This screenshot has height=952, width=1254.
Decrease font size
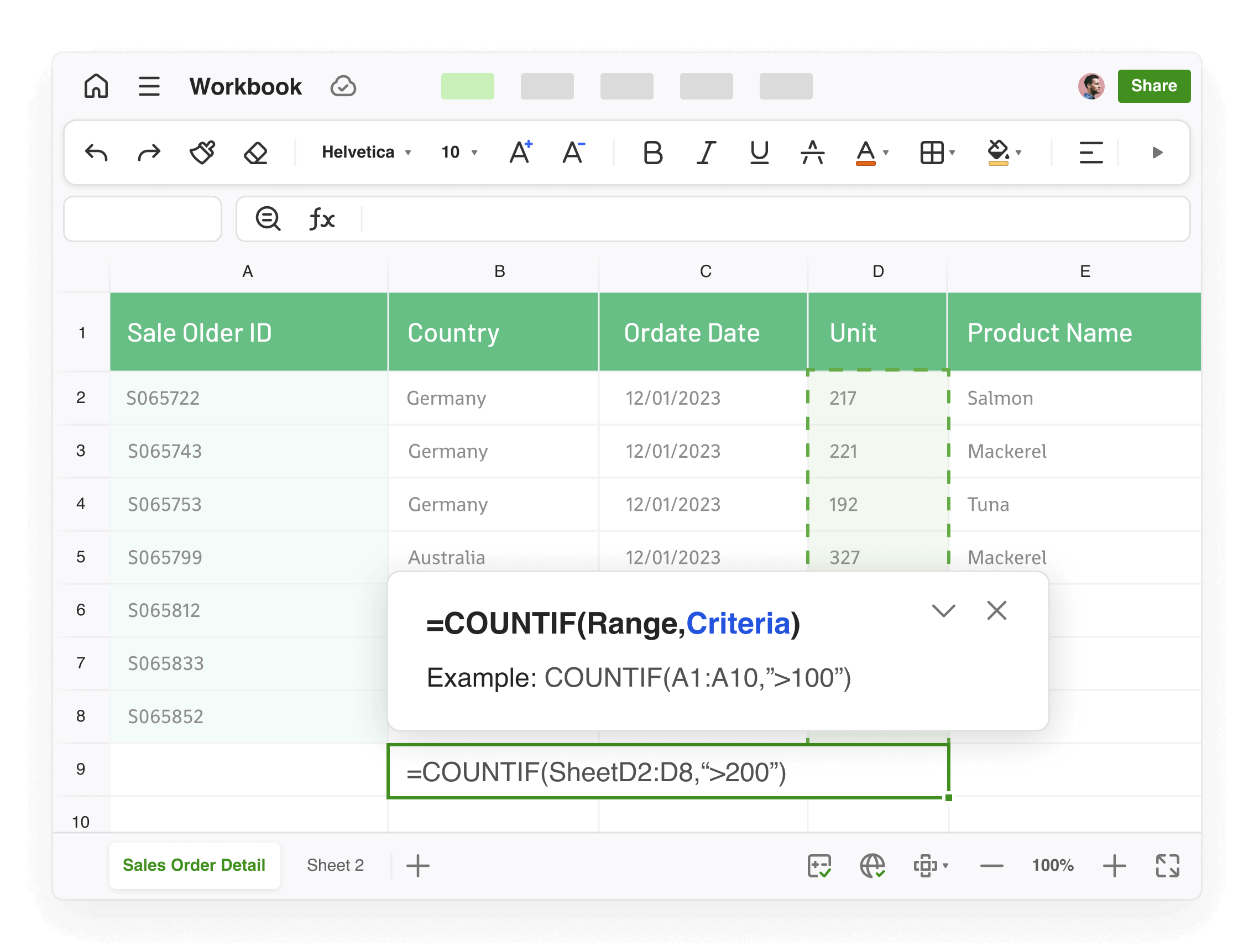[574, 152]
